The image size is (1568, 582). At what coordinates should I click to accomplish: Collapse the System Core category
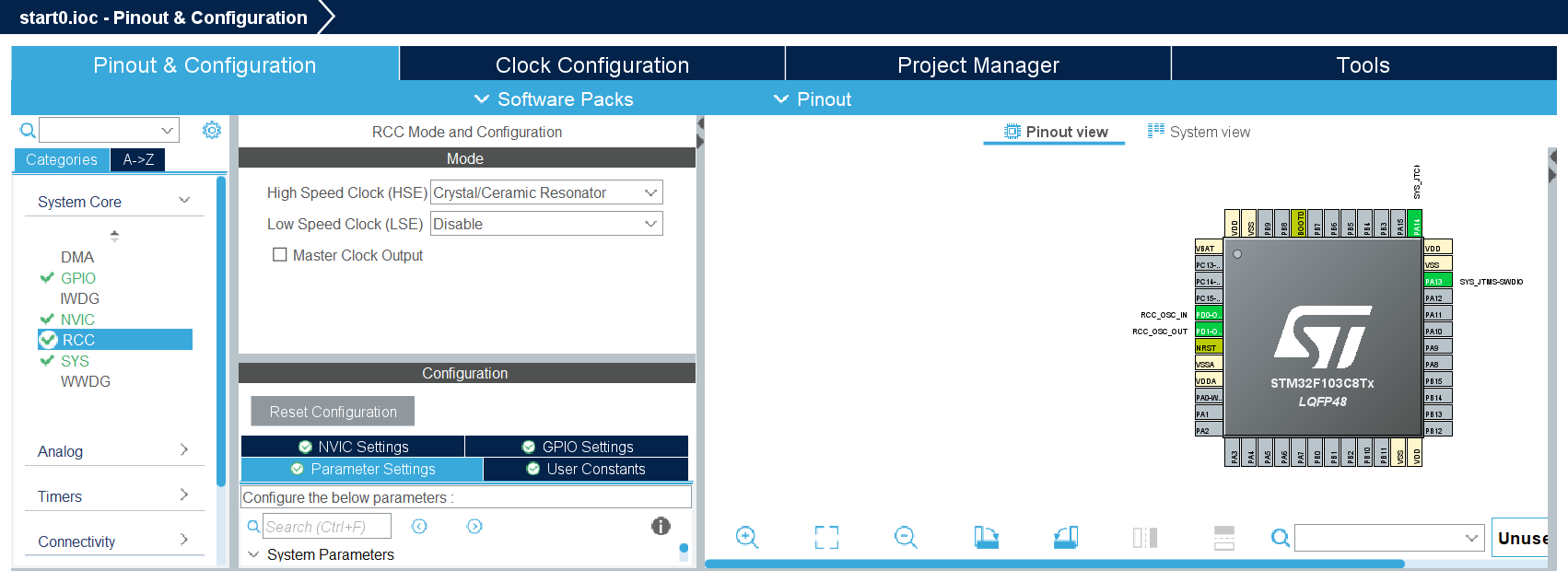click(184, 201)
